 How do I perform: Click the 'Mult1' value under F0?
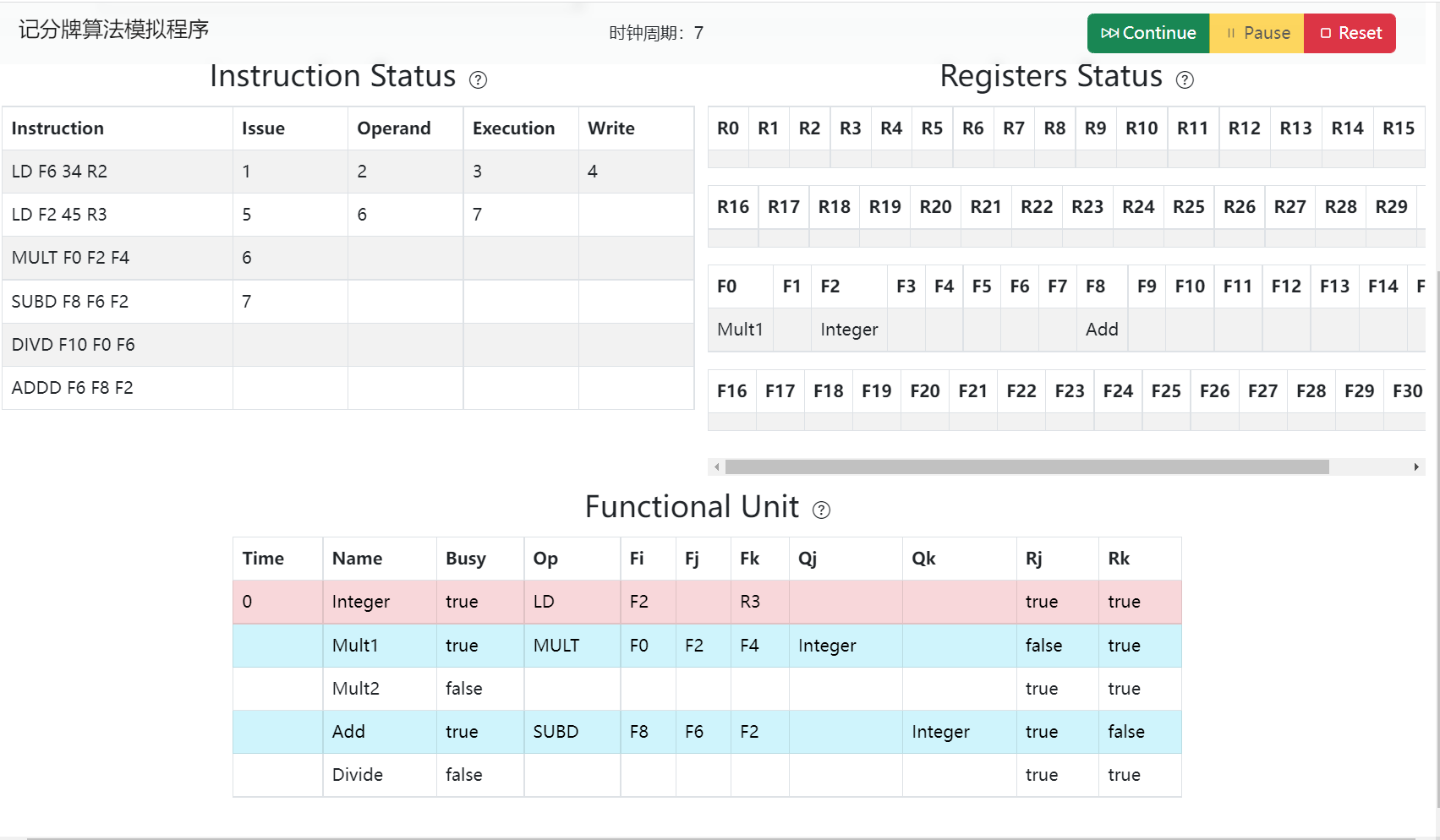pos(741,330)
